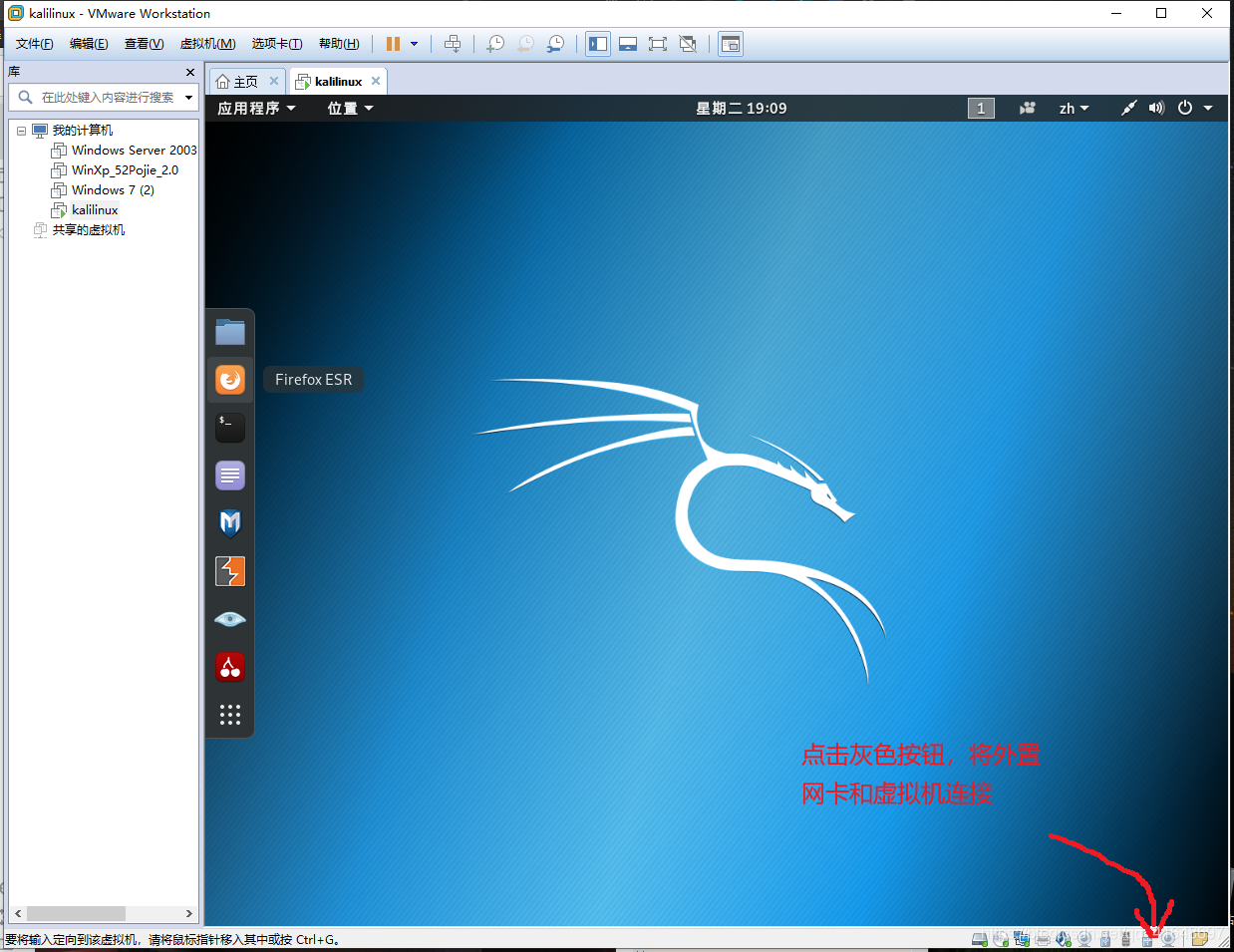Viewport: 1234px width, 952px height.
Task: Close the kalilinux tab
Action: [376, 81]
